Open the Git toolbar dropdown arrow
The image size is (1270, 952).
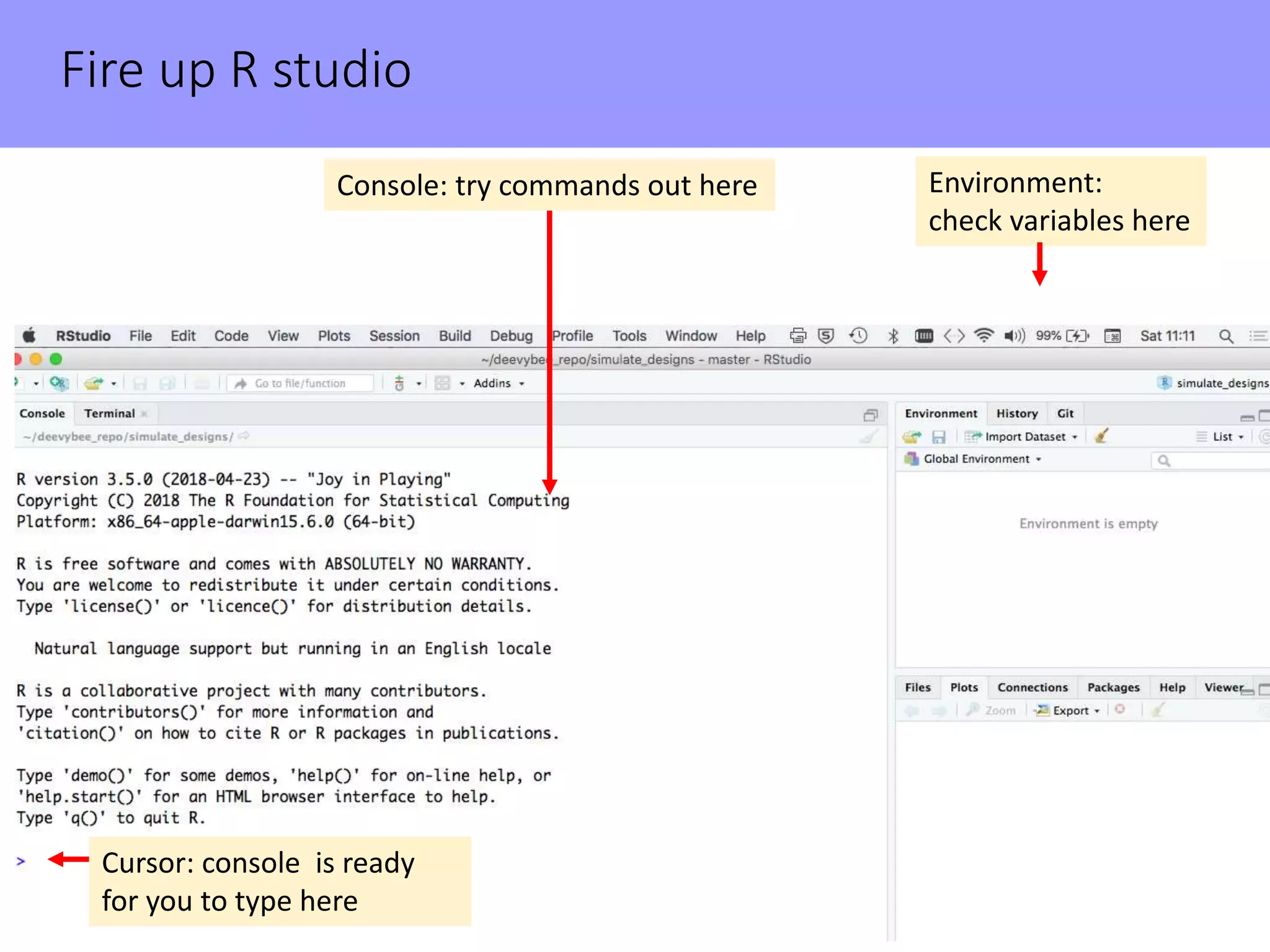pos(419,384)
